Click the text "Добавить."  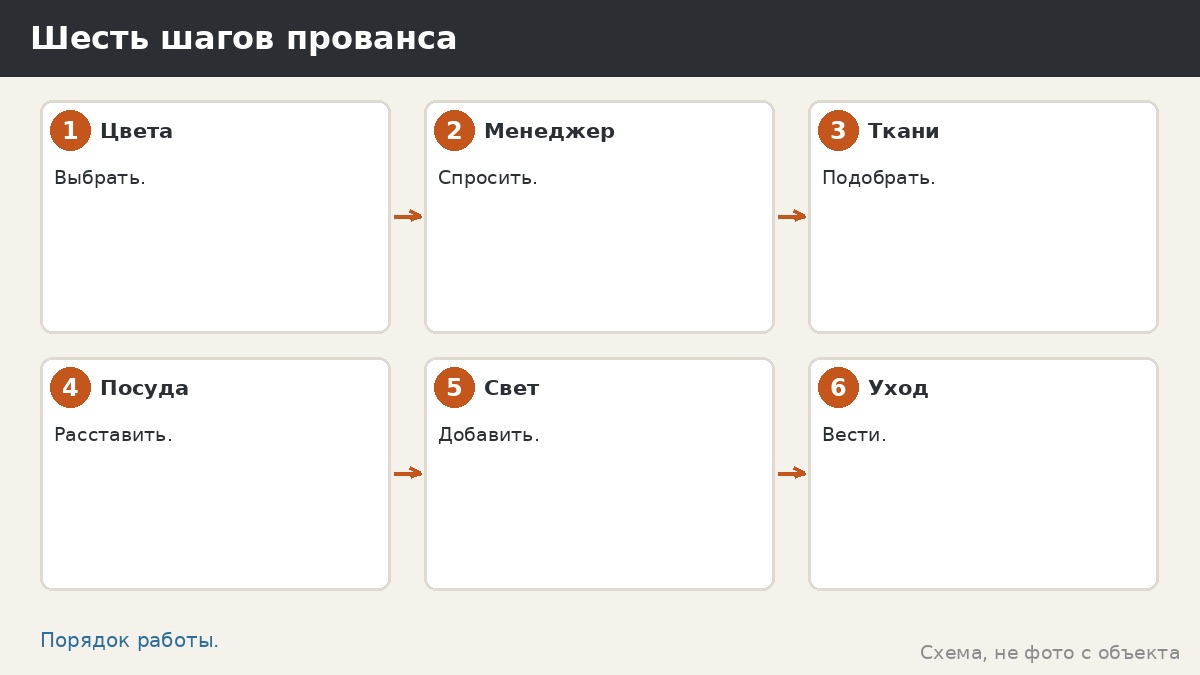489,435
